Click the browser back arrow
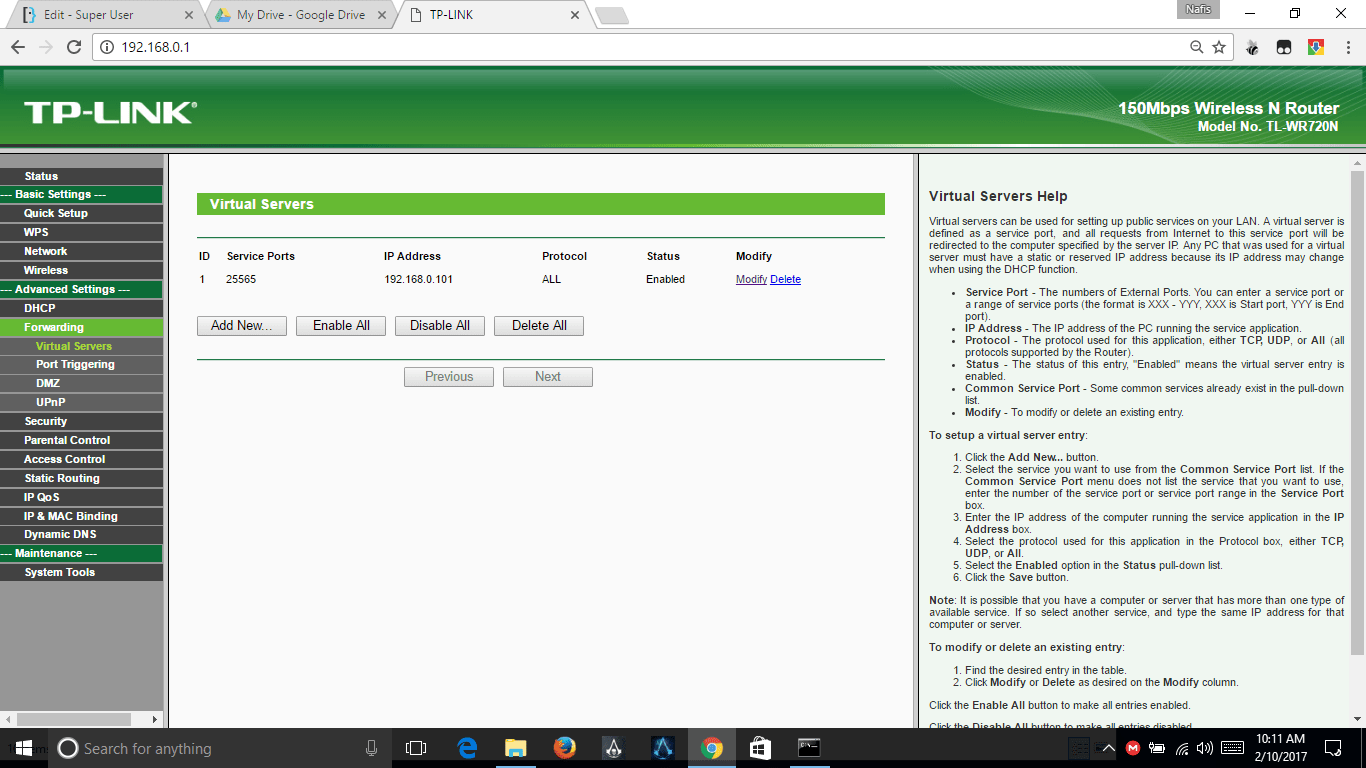 pyautogui.click(x=18, y=47)
